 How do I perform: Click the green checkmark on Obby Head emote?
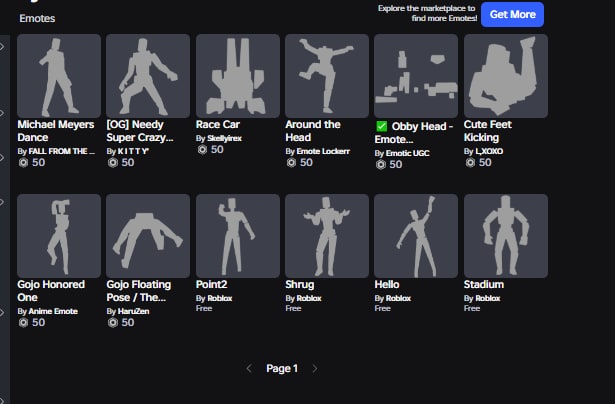(381, 126)
